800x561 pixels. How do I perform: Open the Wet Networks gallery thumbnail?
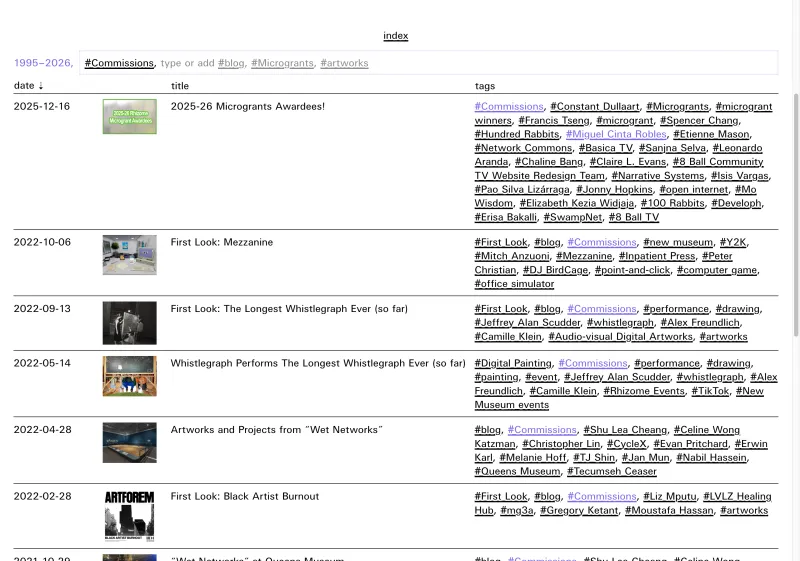130,443
